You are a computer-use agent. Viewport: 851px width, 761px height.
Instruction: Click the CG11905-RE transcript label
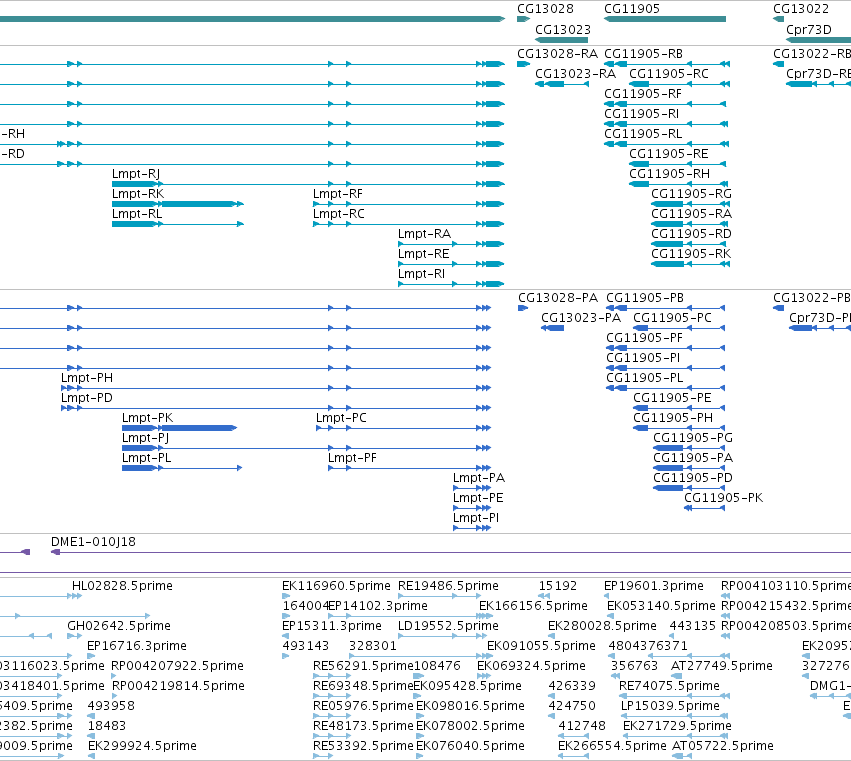(x=669, y=154)
